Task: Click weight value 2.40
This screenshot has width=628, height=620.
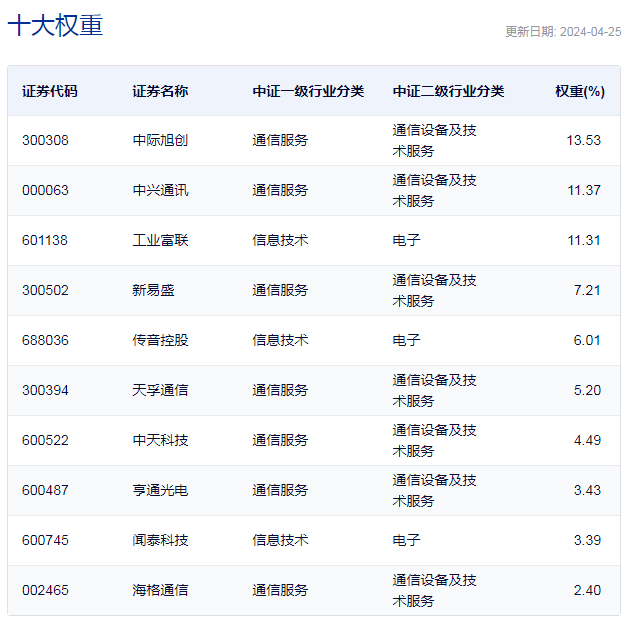Action: 587,591
